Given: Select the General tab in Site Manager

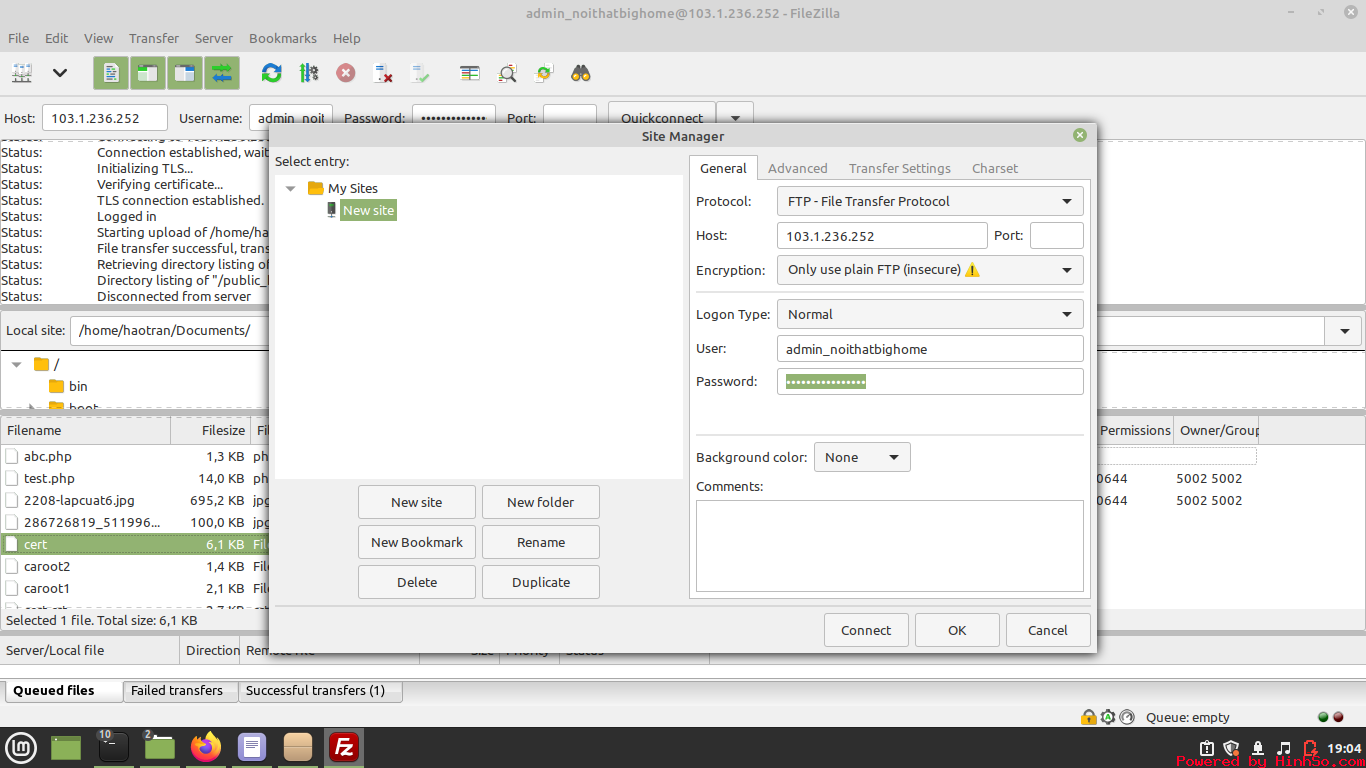Looking at the screenshot, I should click(723, 168).
